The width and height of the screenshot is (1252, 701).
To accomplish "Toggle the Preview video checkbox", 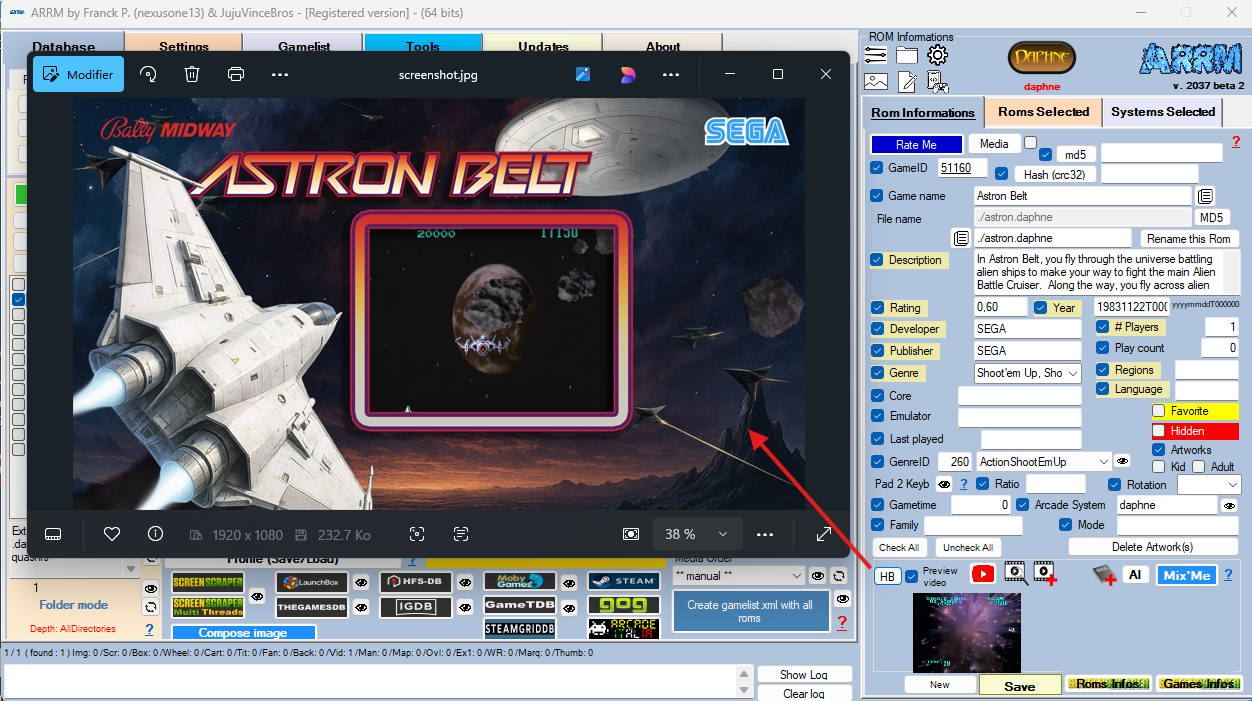I will (912, 576).
